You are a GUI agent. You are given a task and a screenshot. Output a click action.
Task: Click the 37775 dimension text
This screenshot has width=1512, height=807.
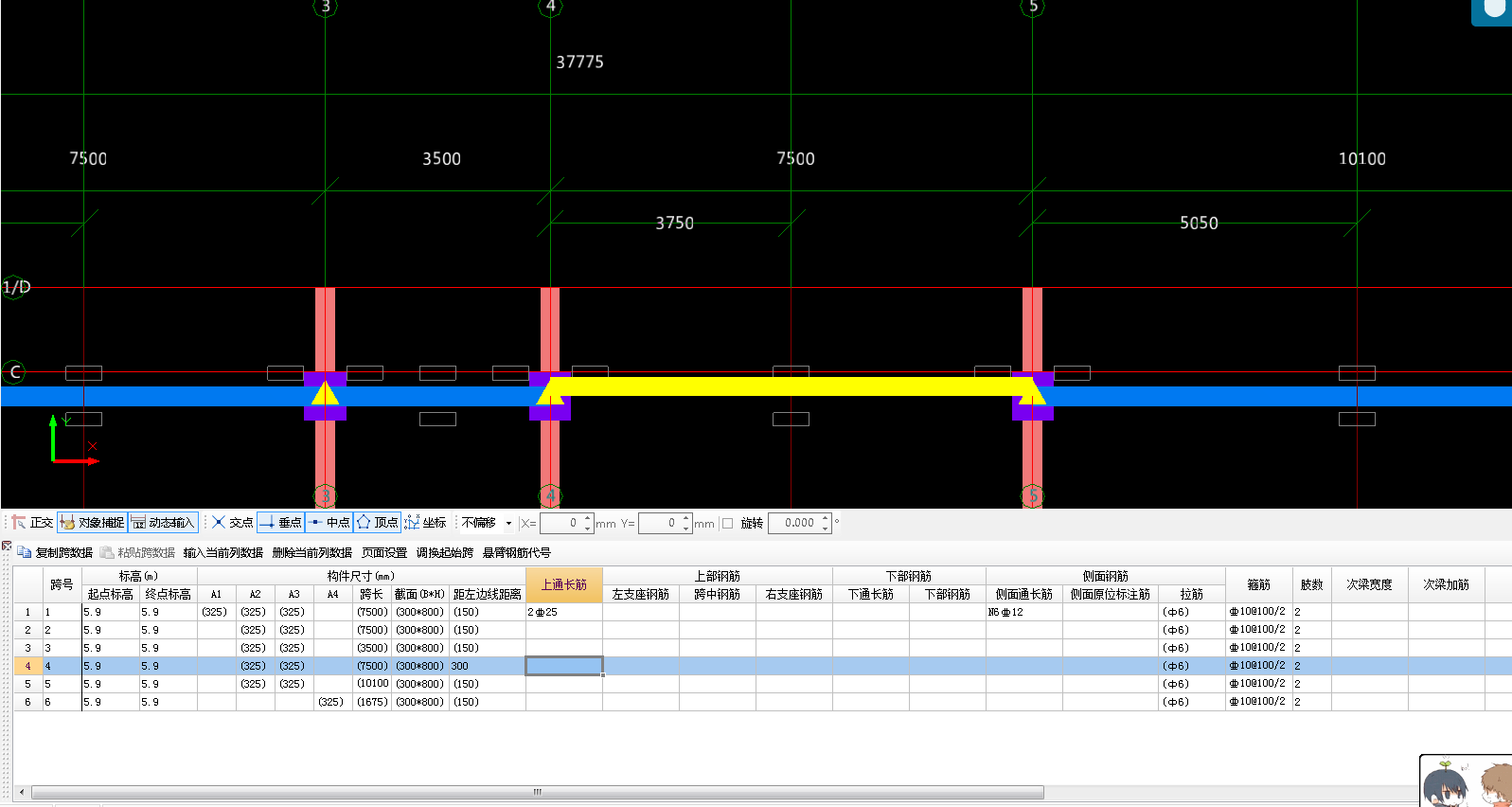tap(579, 62)
